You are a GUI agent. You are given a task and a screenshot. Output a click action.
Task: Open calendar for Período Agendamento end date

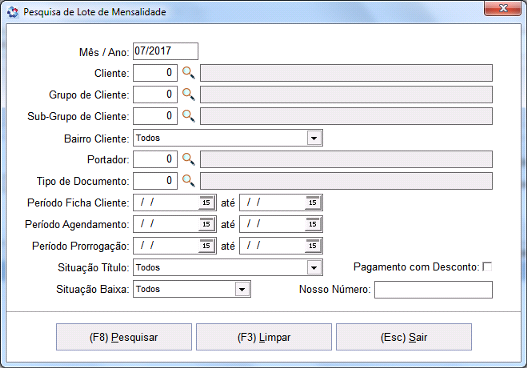click(313, 224)
